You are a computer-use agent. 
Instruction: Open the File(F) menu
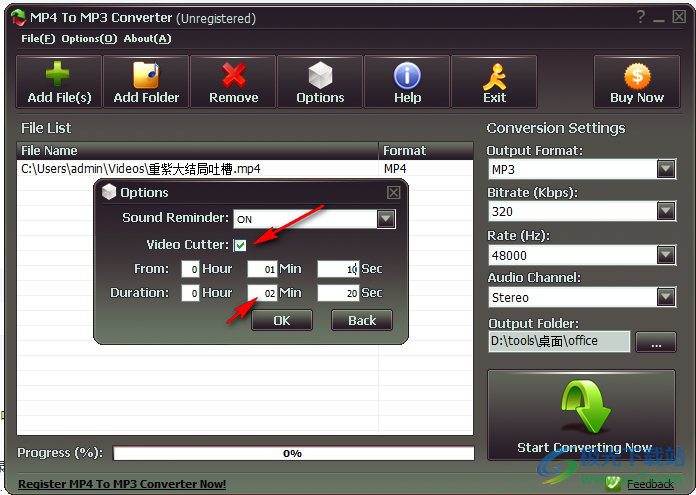pyautogui.click(x=38, y=39)
